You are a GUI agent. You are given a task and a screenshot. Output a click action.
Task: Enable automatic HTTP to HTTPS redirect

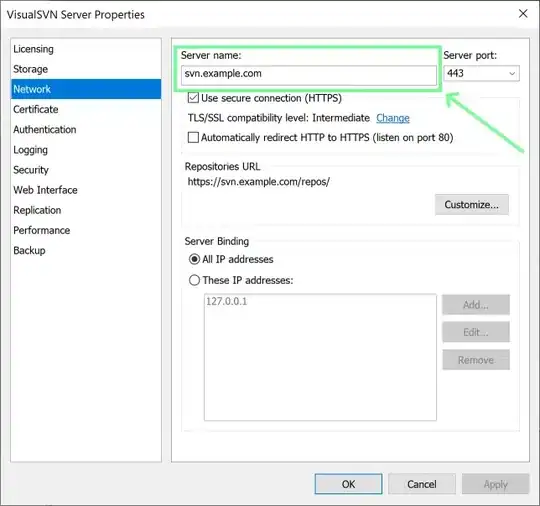coord(193,137)
